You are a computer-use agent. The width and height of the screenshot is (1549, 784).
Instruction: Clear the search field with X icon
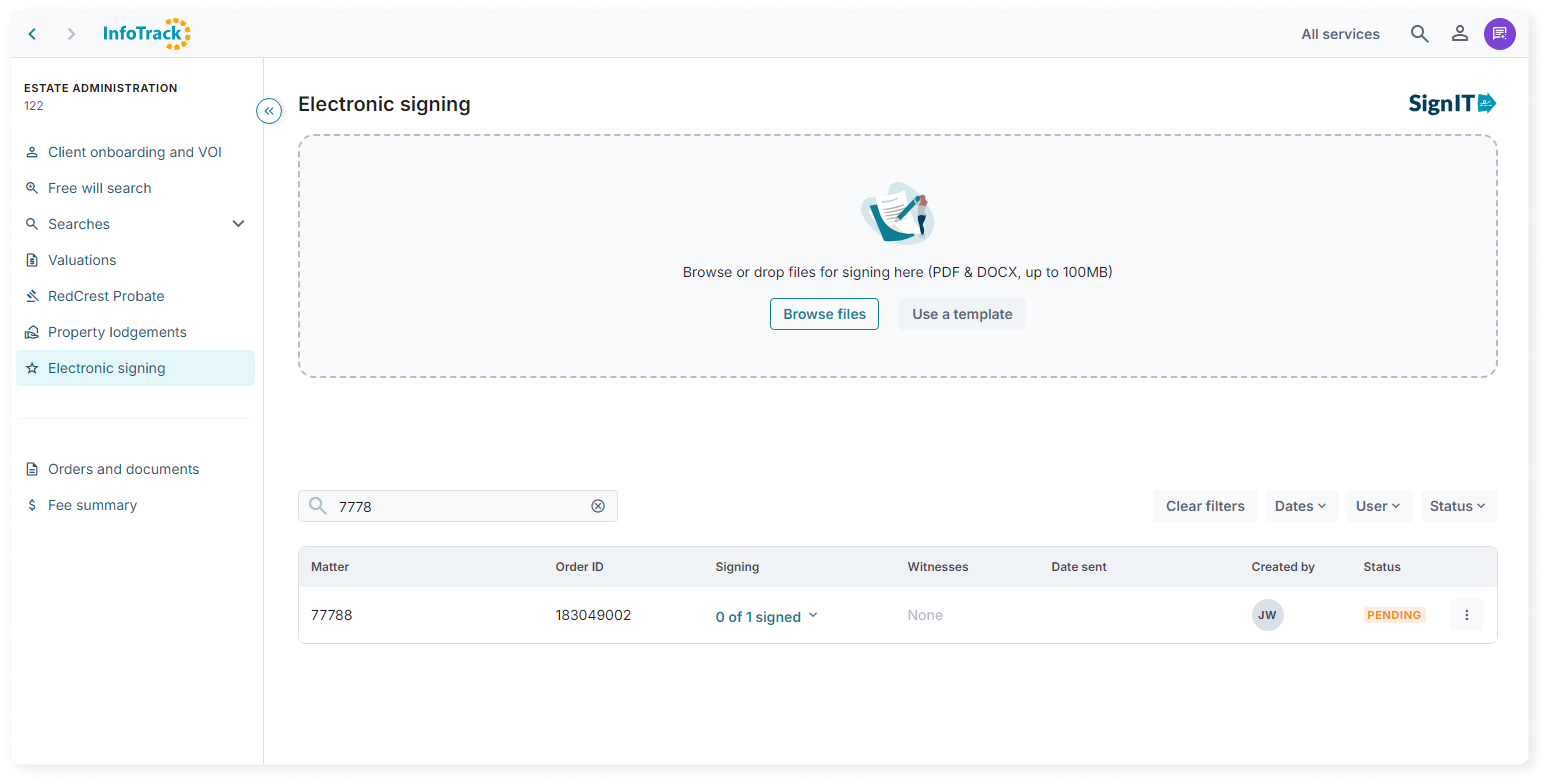click(x=598, y=506)
